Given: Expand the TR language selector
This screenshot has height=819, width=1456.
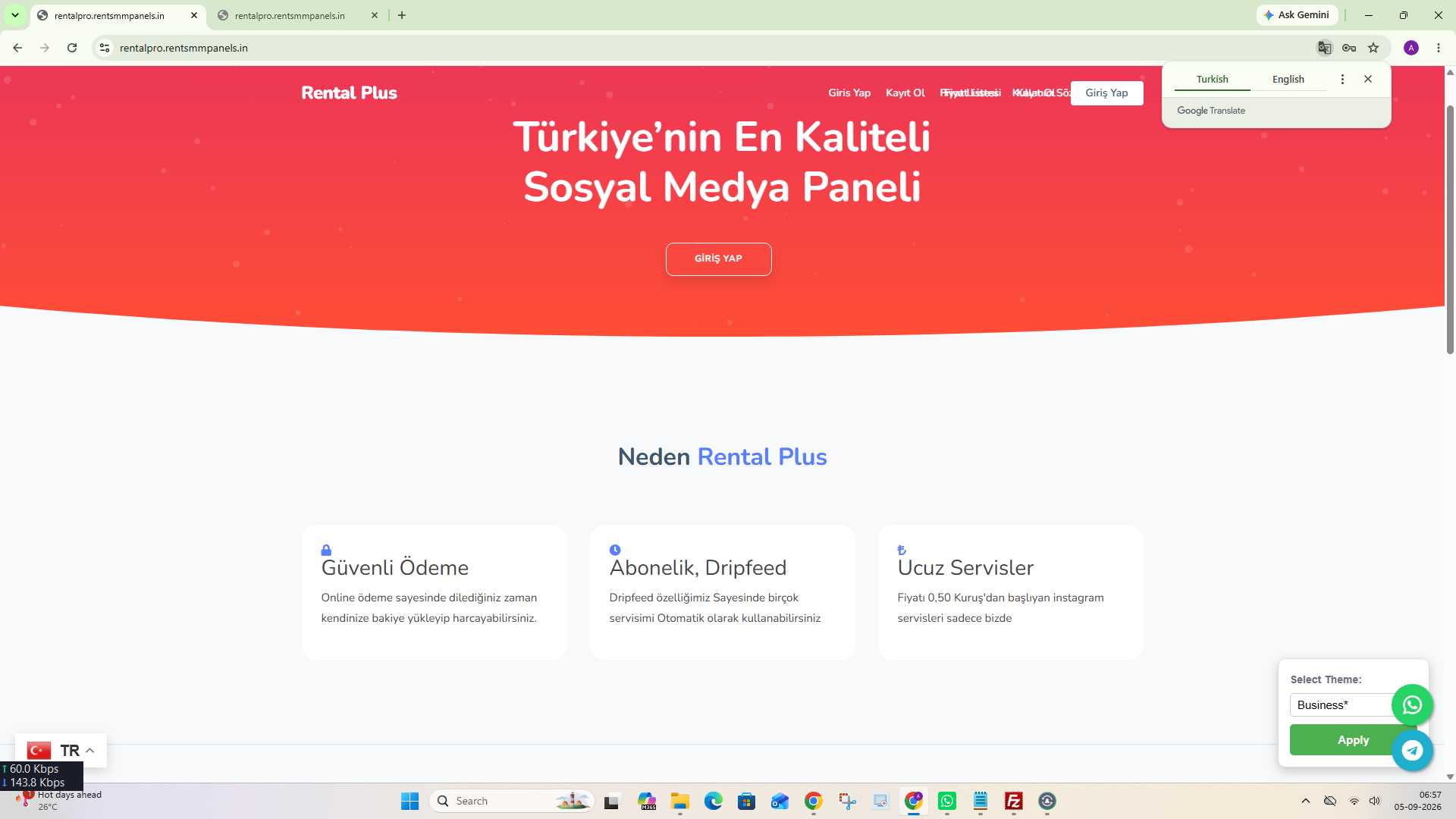Looking at the screenshot, I should [x=61, y=750].
